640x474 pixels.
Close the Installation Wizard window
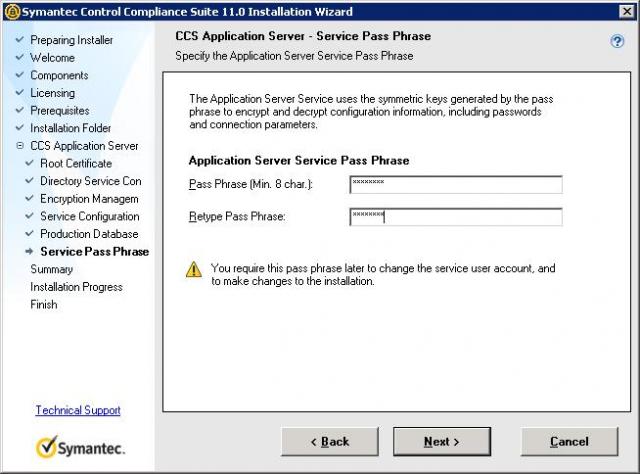627,11
